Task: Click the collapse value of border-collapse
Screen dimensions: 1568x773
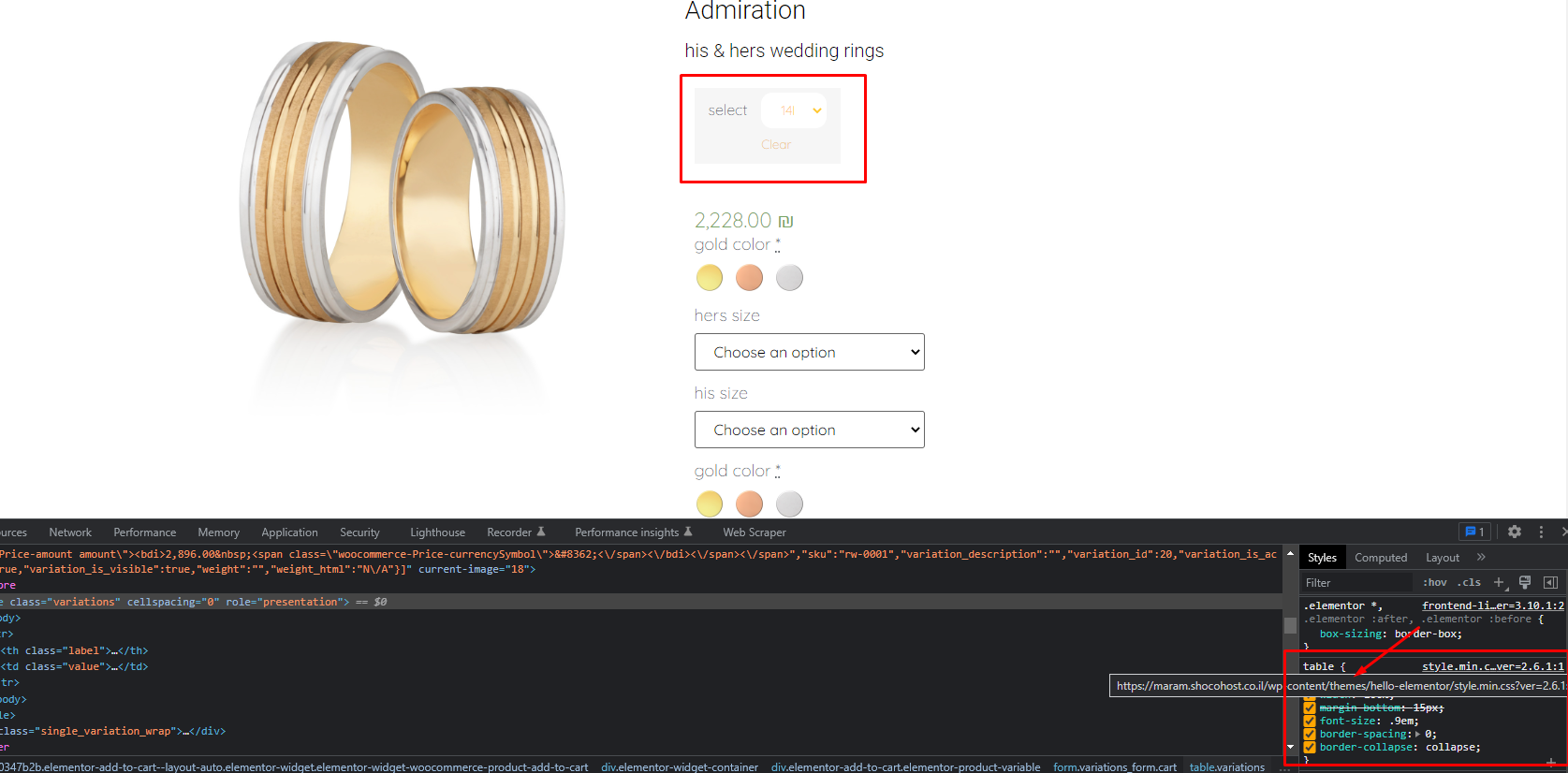Action: click(x=1451, y=747)
